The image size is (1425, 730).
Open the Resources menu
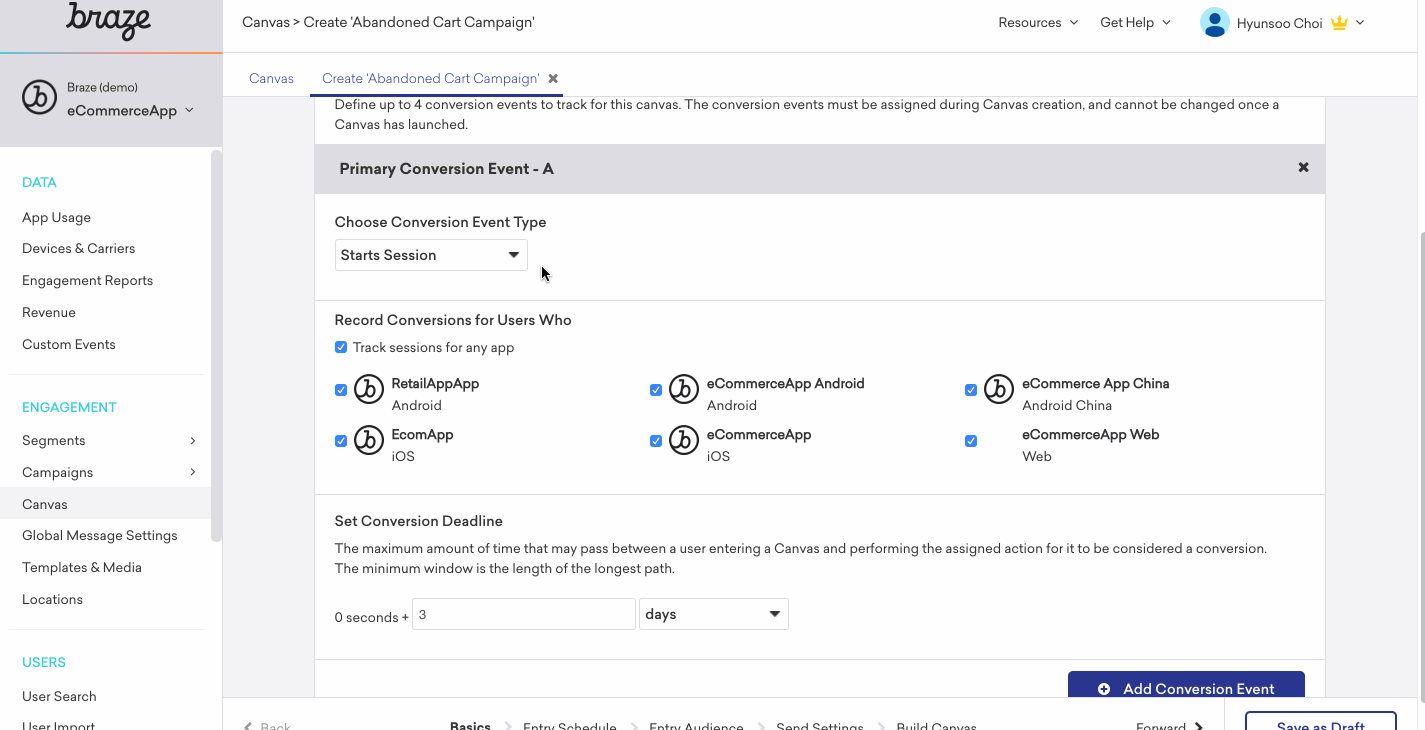[1038, 22]
